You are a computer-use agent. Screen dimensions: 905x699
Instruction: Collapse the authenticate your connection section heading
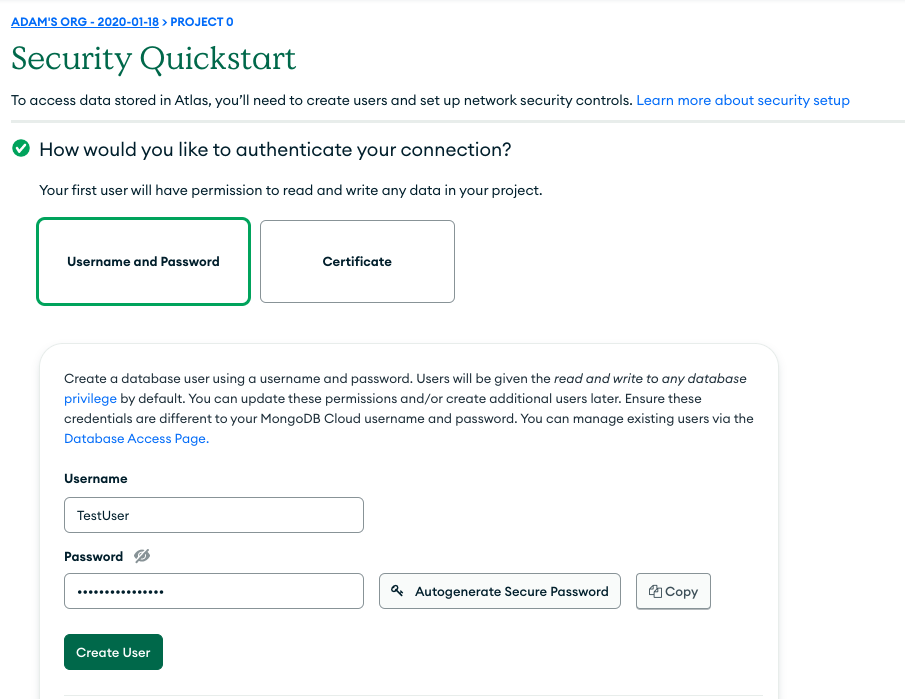click(x=275, y=149)
